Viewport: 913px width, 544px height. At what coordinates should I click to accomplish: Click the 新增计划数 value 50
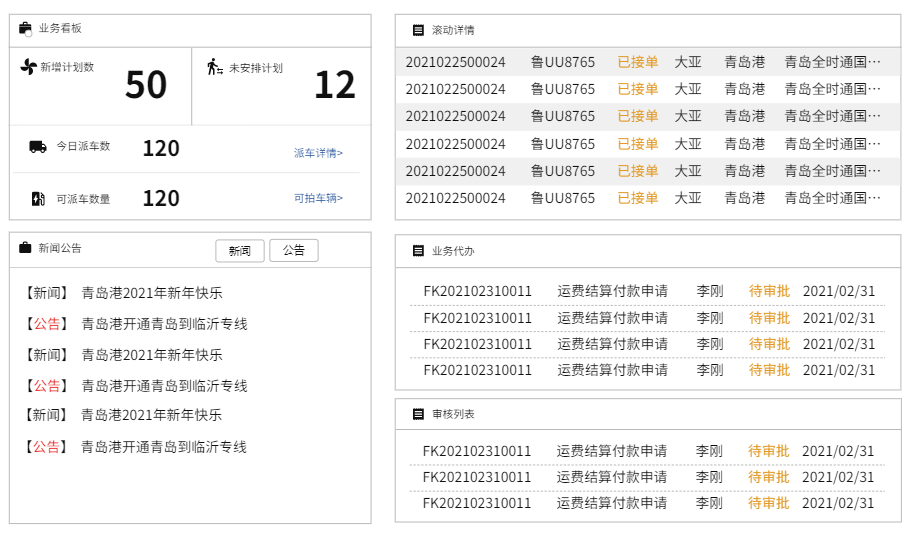coord(146,85)
